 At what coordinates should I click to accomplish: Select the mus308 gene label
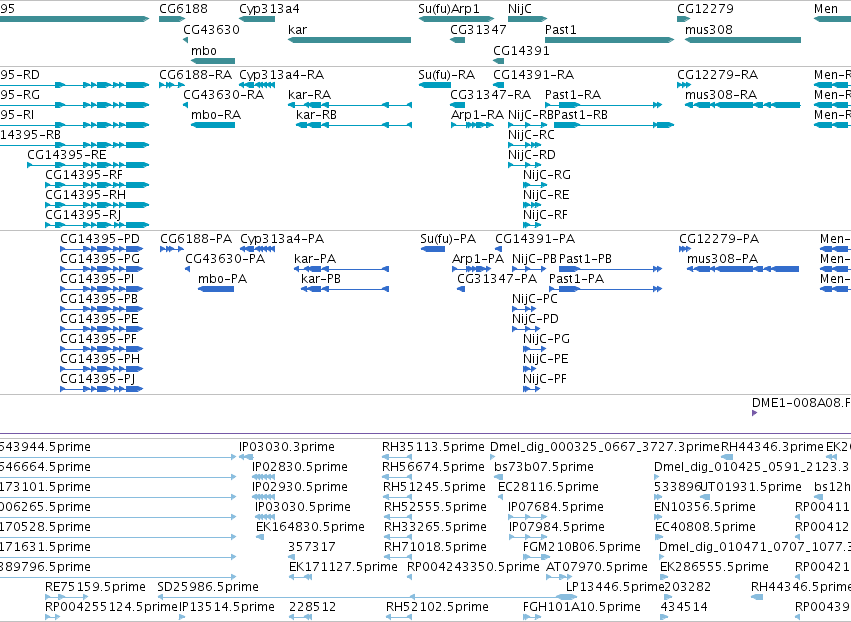point(709,29)
